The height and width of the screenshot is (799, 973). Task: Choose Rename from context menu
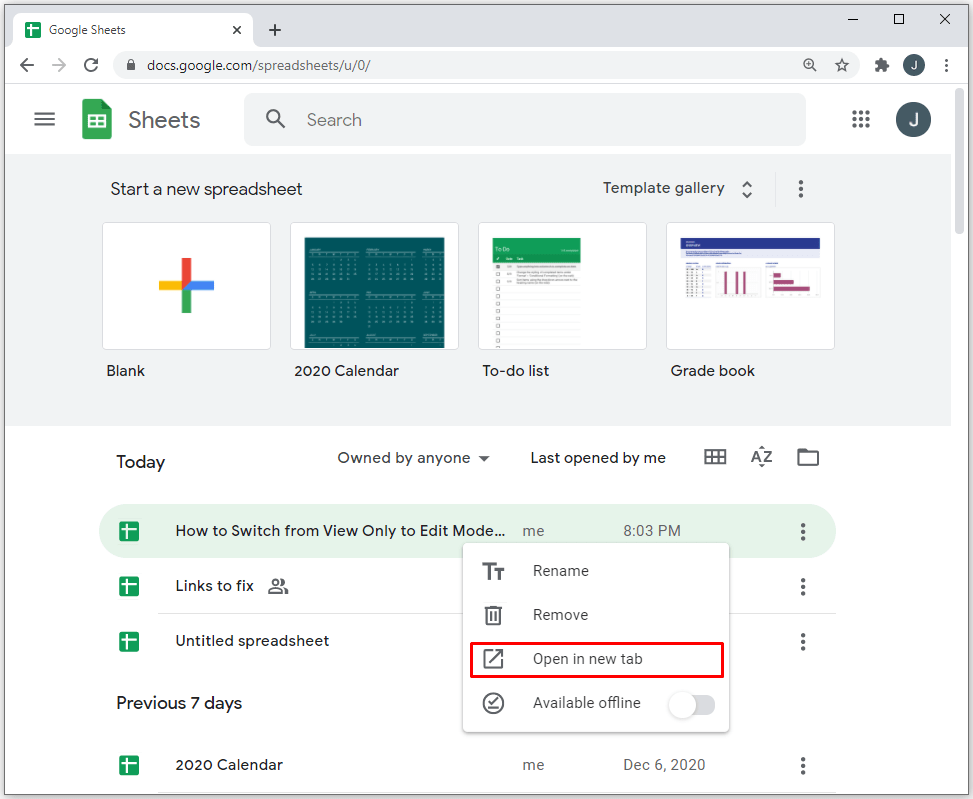560,571
